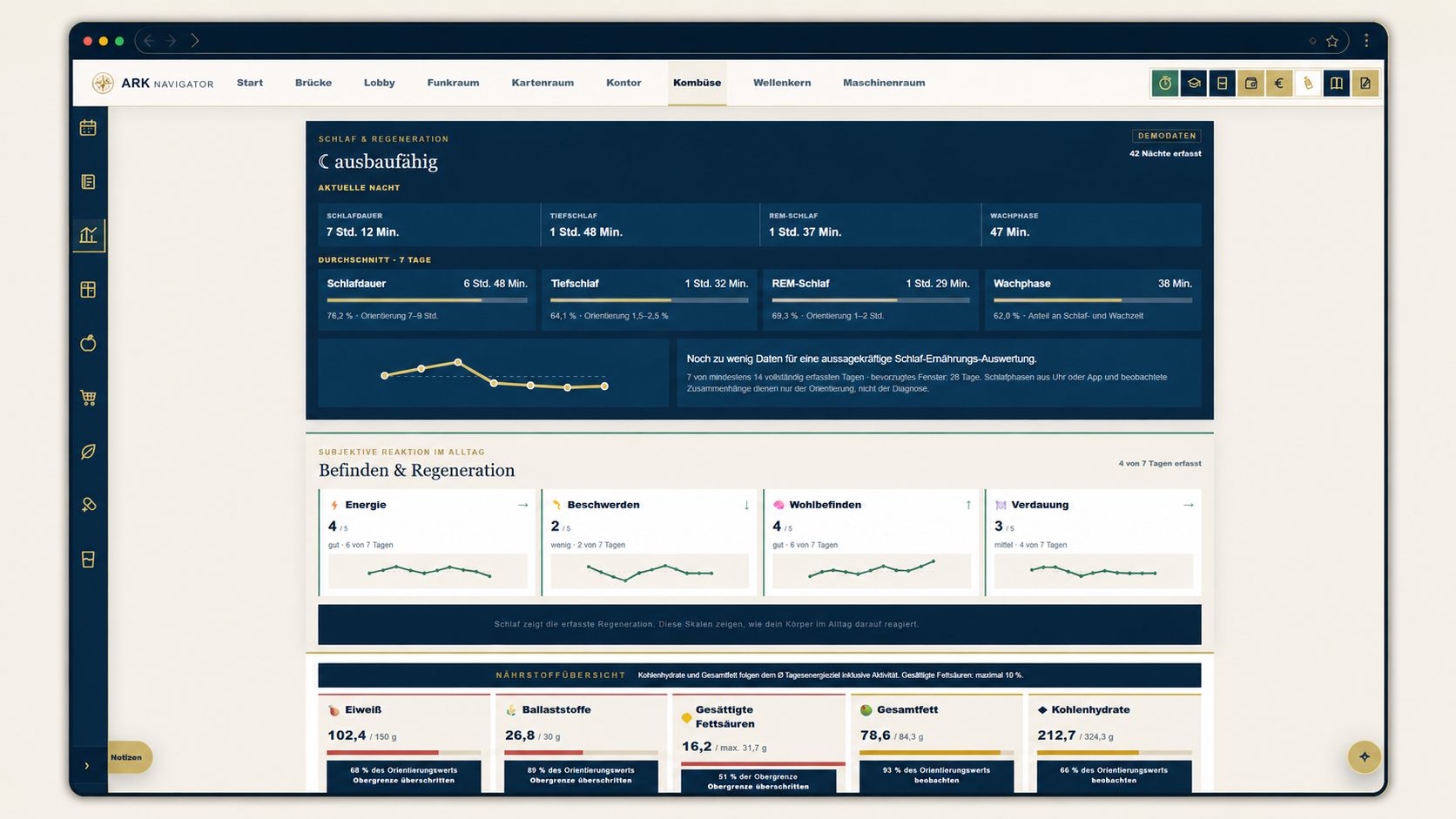Click the DEMODATEN badge
1456x819 pixels.
1167,136
